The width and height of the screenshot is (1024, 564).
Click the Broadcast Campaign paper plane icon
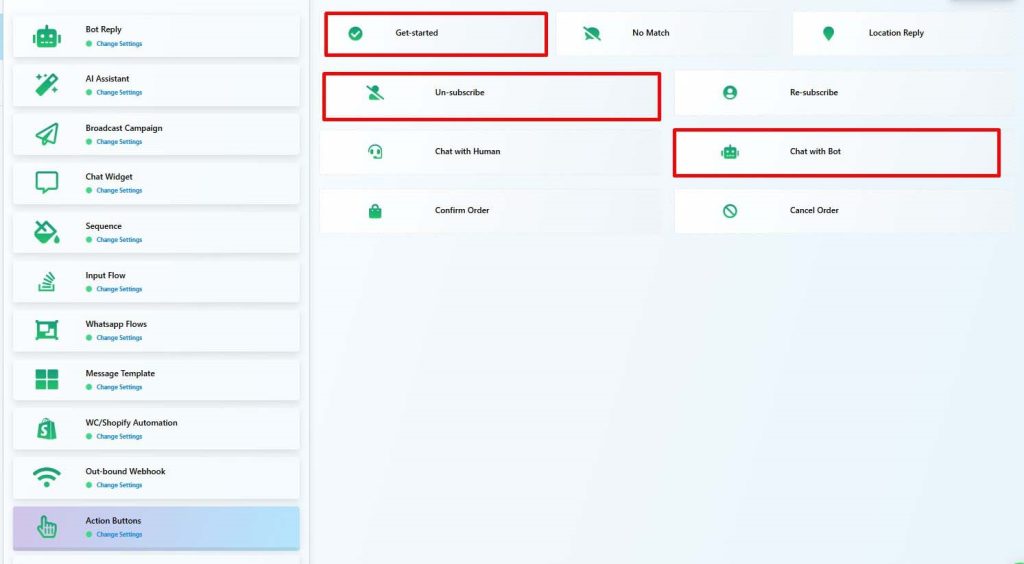pos(46,134)
